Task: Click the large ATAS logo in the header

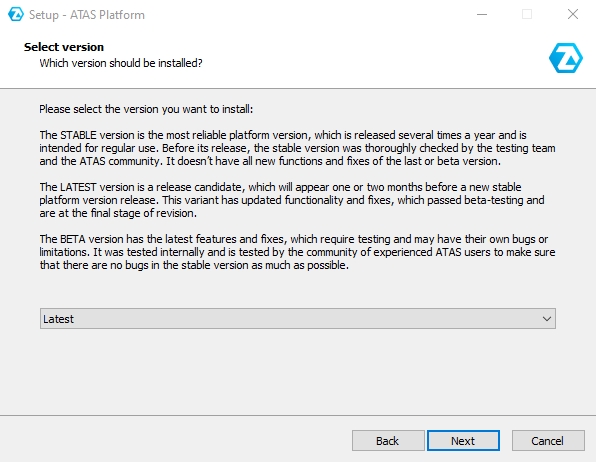Action: pos(566,58)
